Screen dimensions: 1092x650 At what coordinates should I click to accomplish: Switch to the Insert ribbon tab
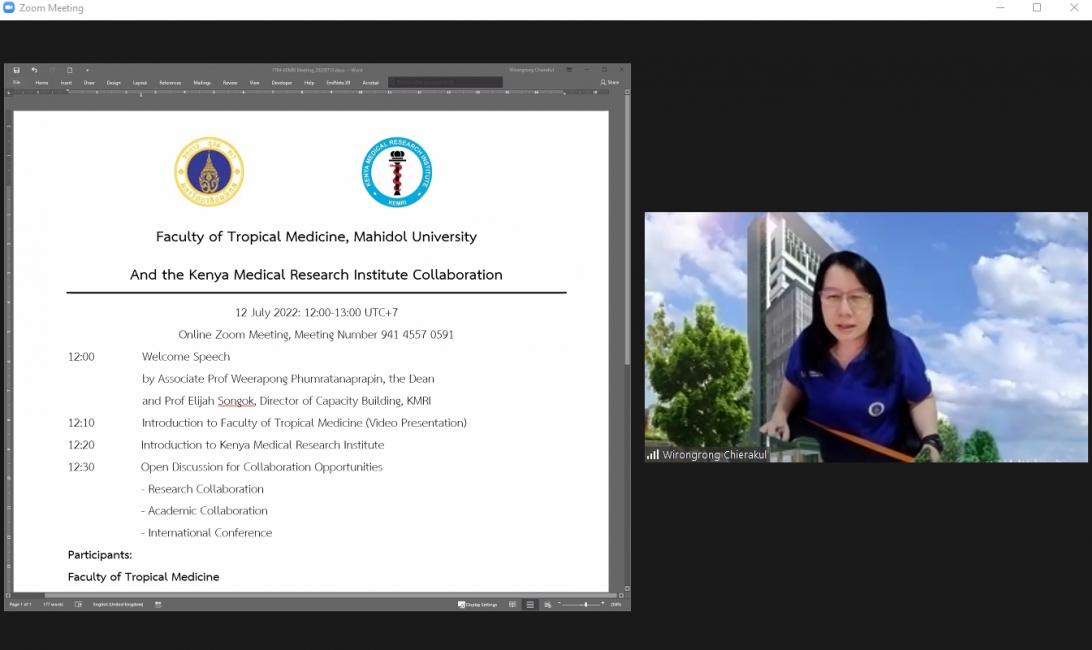[66, 83]
